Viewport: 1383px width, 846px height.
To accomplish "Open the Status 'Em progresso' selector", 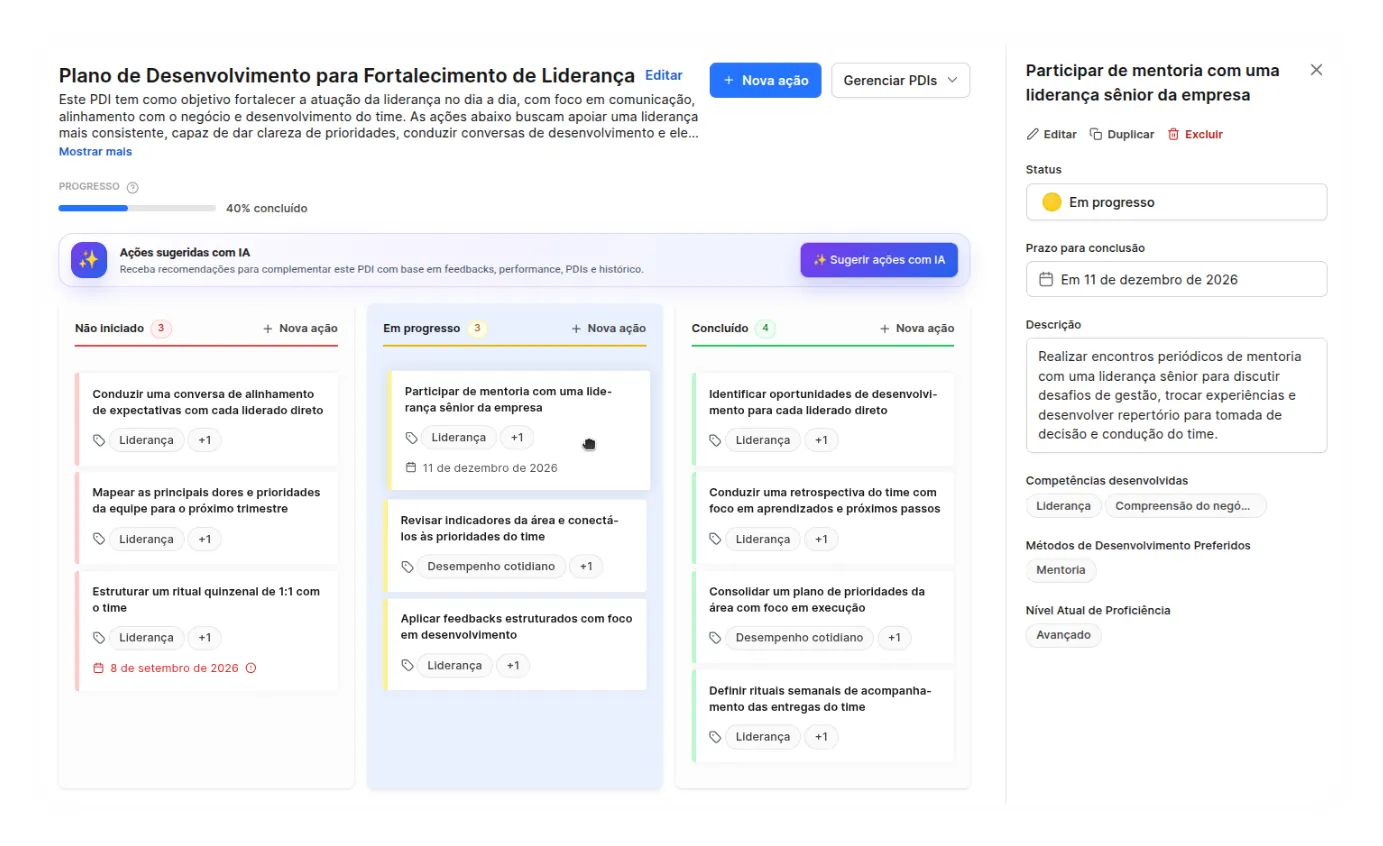I will tap(1176, 202).
